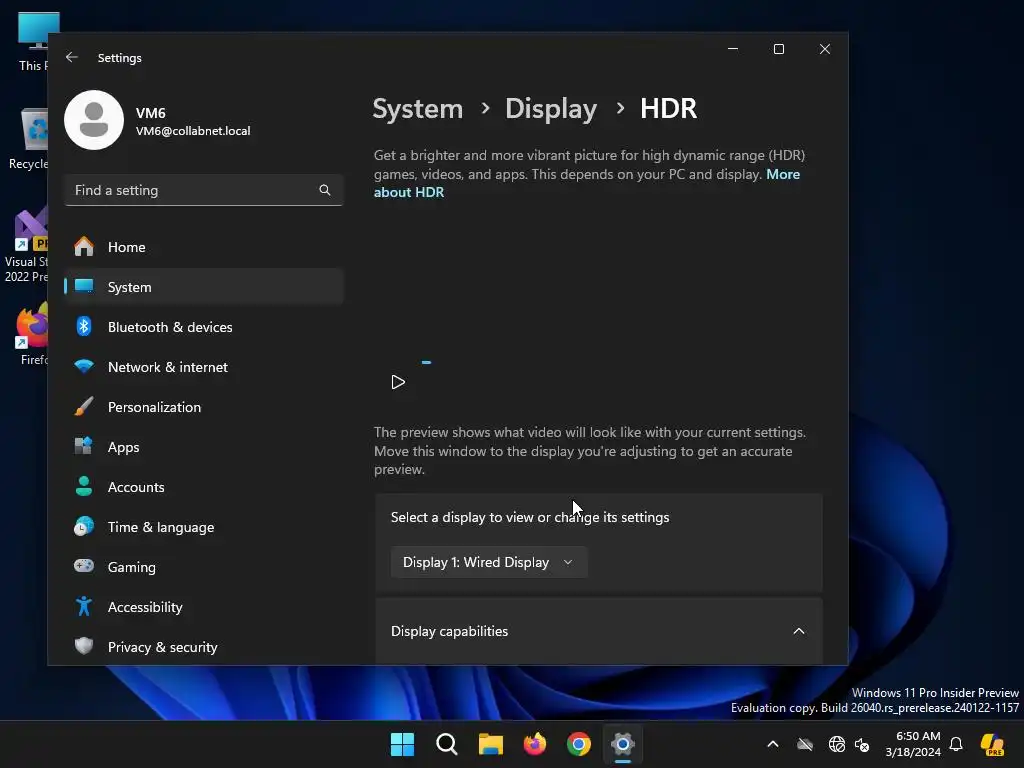Click the VM6 user avatar picture
The height and width of the screenshot is (768, 1024).
point(94,120)
